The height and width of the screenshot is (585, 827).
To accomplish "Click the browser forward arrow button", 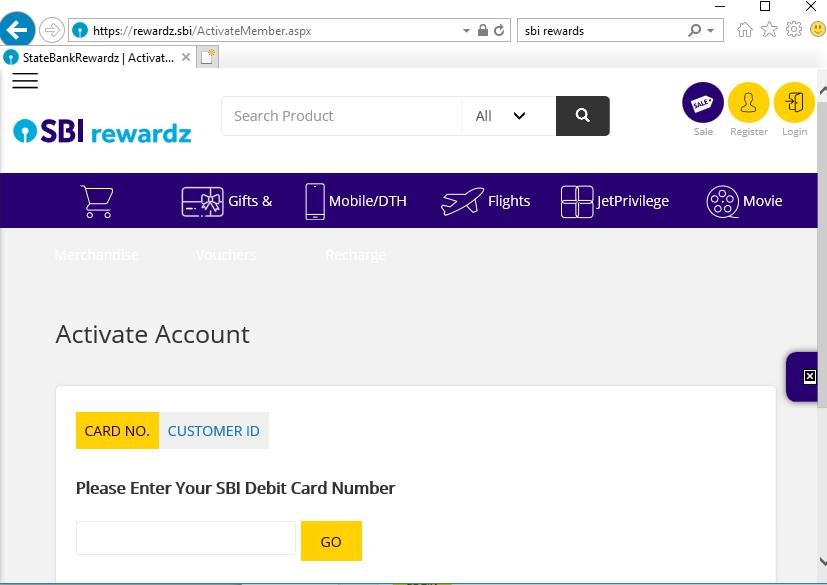I will click(x=52, y=30).
